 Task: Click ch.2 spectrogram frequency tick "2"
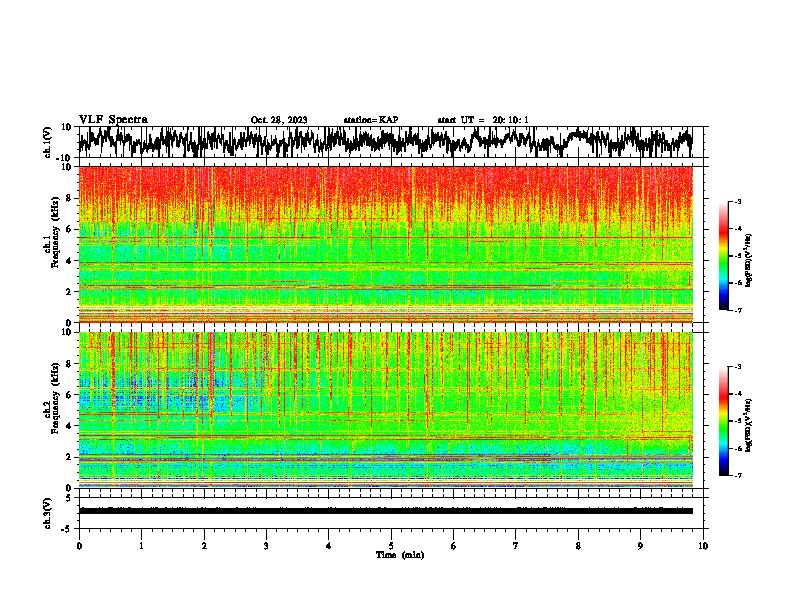pyautogui.click(x=69, y=457)
